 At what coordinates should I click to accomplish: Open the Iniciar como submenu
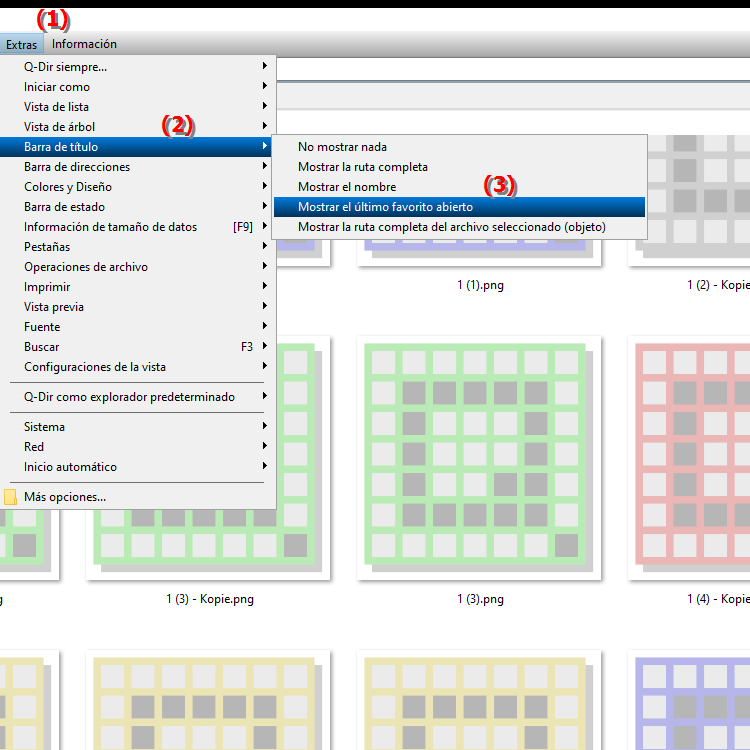(x=137, y=87)
